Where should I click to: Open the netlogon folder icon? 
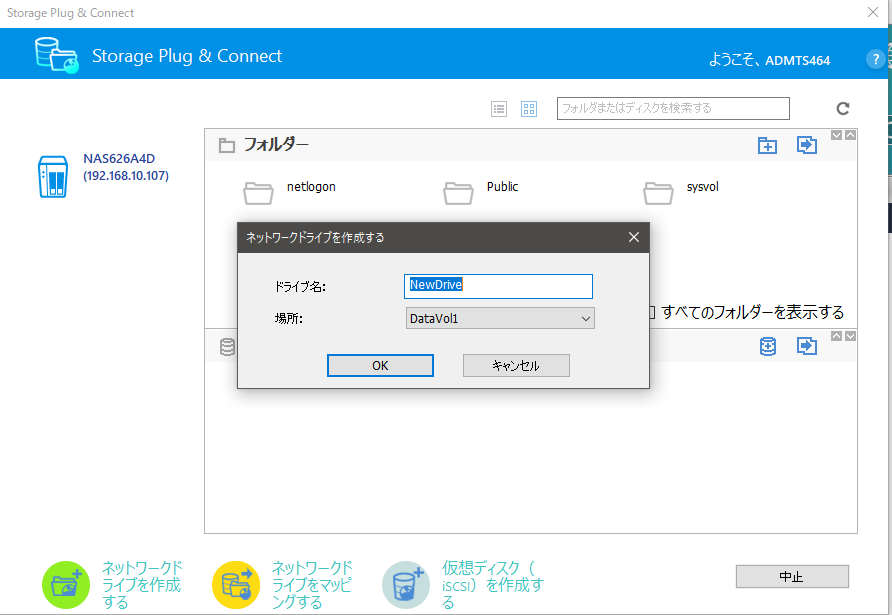click(258, 193)
